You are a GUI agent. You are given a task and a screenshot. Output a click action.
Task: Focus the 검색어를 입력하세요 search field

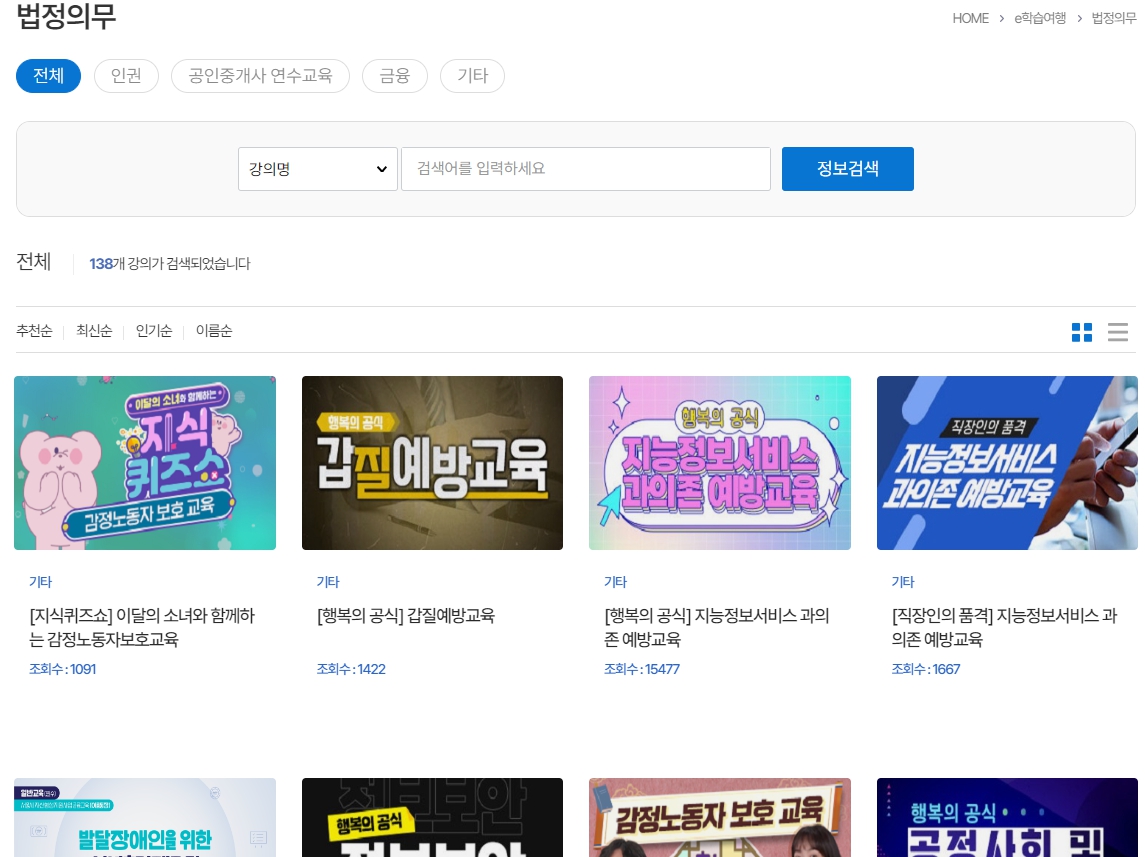[x=586, y=169]
